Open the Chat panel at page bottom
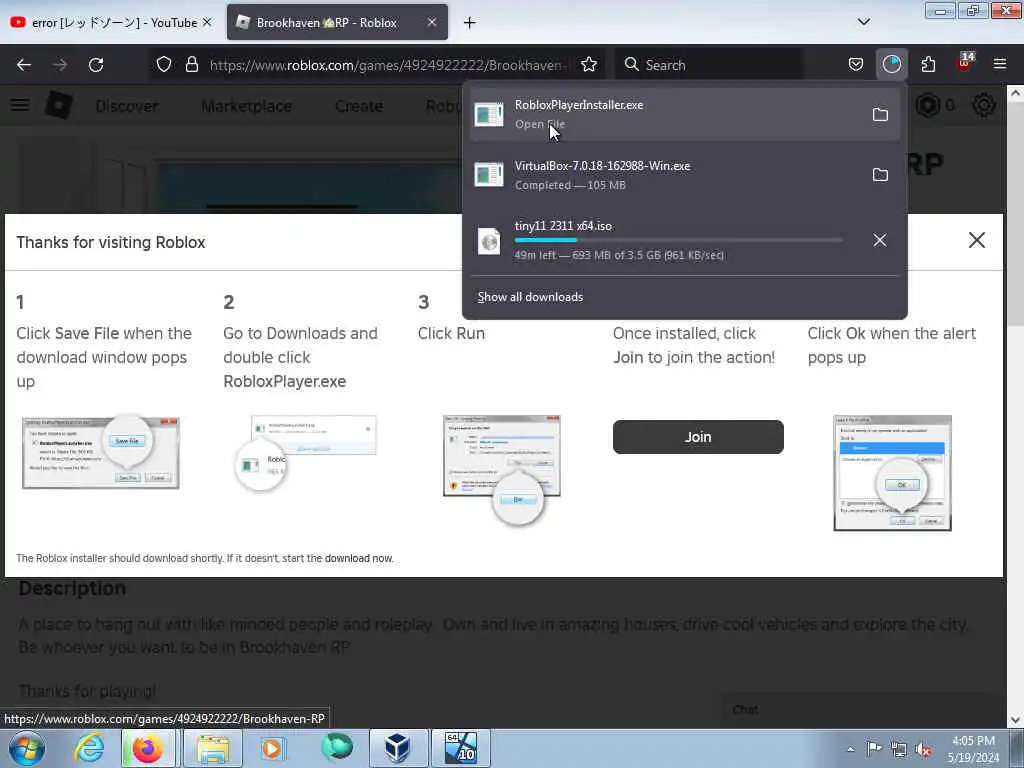The height and width of the screenshot is (768, 1024). coord(745,709)
